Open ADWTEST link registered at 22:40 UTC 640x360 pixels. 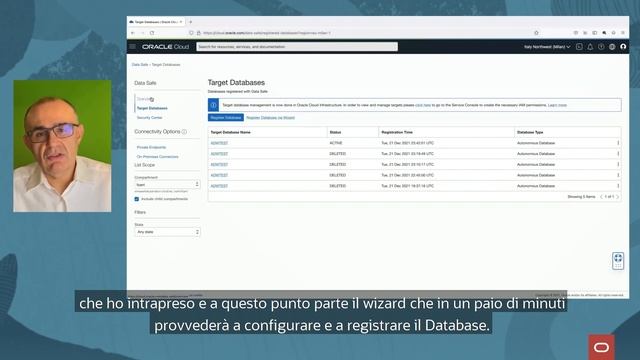pyautogui.click(x=219, y=175)
